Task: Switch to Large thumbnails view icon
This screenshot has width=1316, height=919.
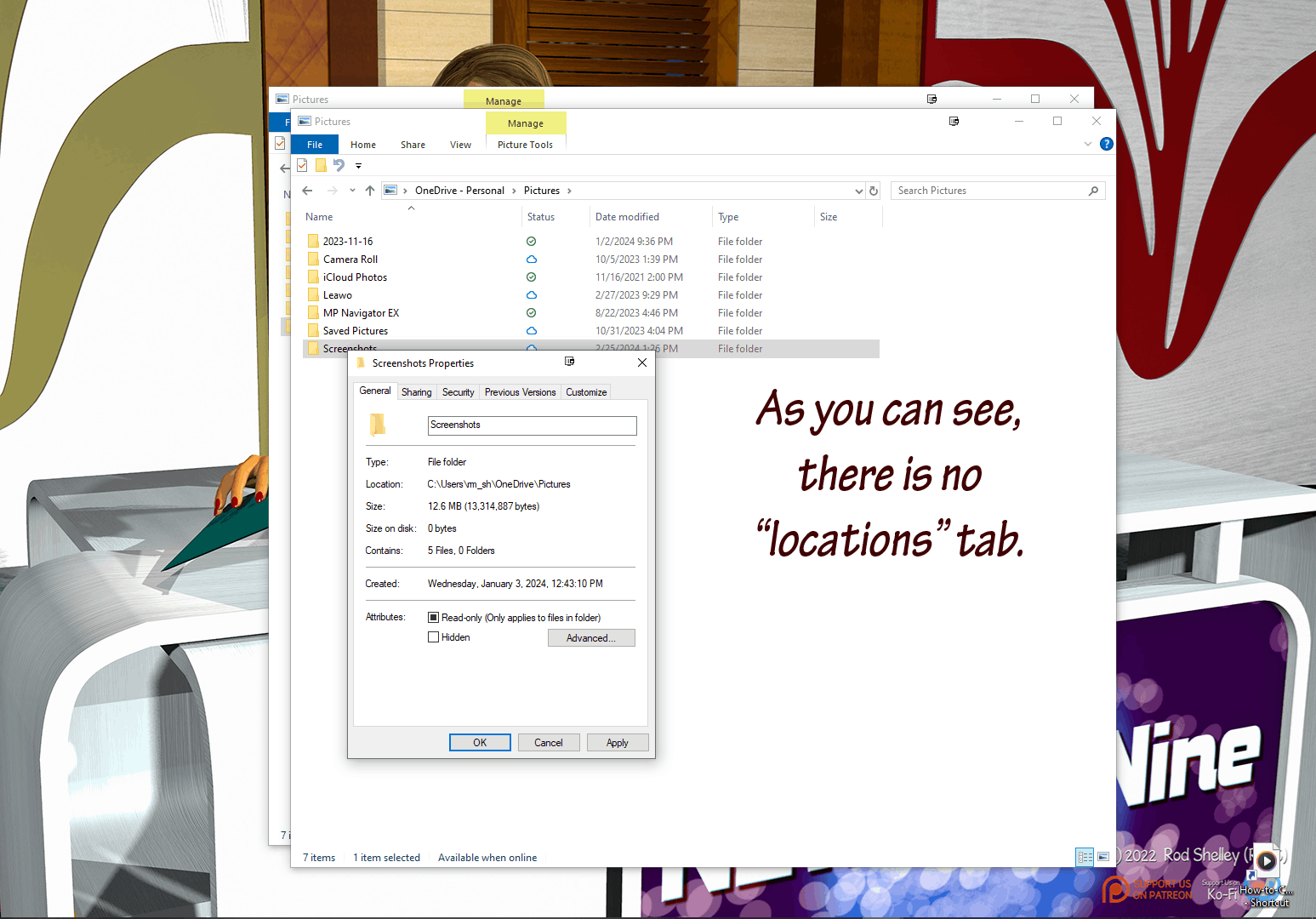Action: coord(1103,857)
